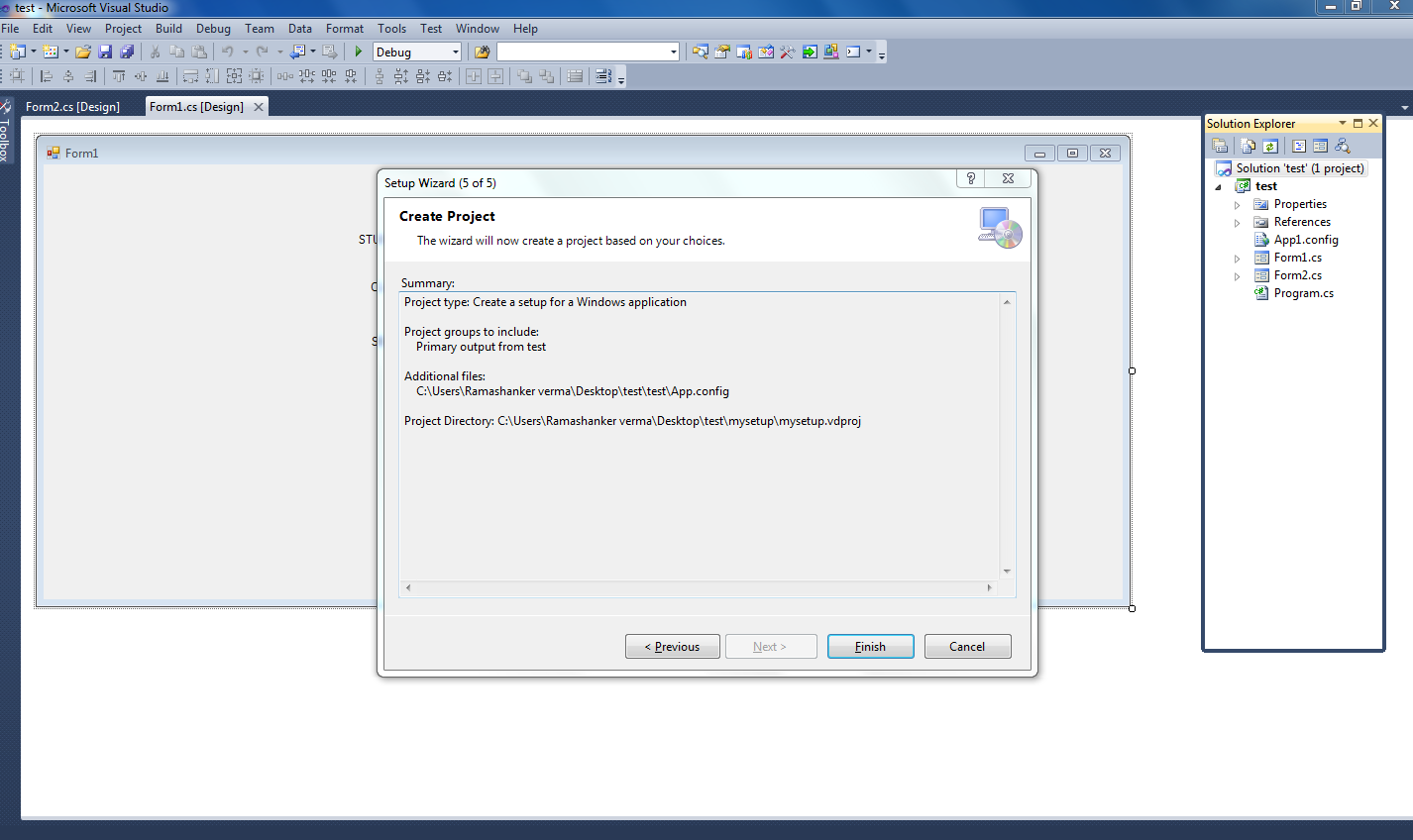This screenshot has width=1413, height=840.
Task: Collapse the test project node
Action: tap(1218, 185)
